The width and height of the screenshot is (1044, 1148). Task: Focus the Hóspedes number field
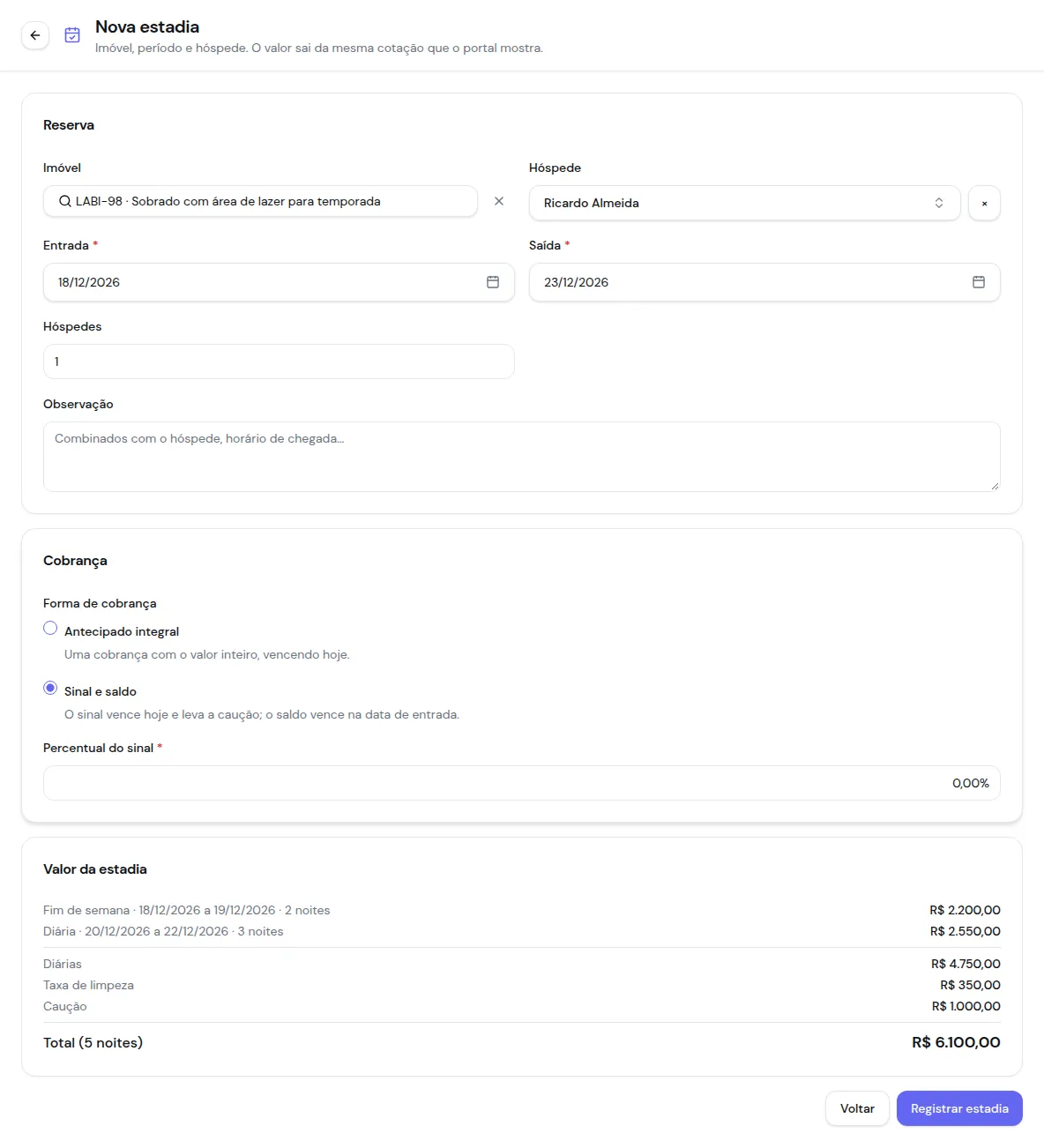tap(279, 362)
